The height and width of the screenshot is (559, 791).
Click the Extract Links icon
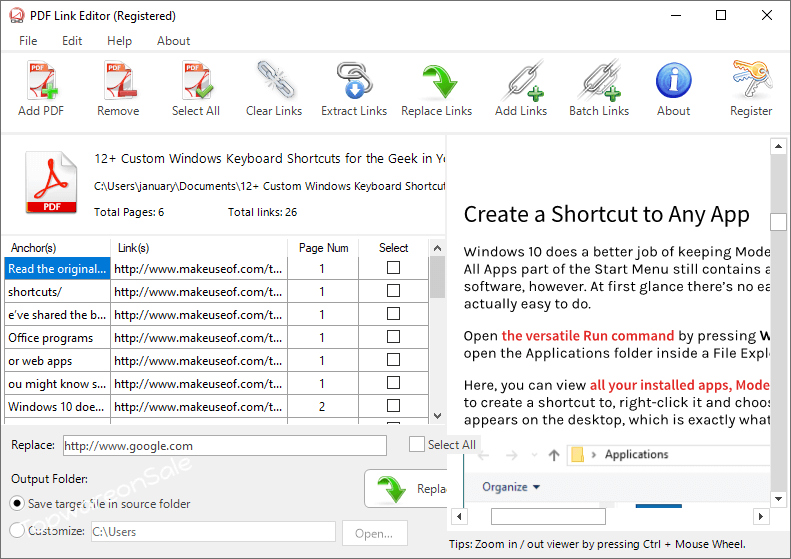pyautogui.click(x=355, y=80)
